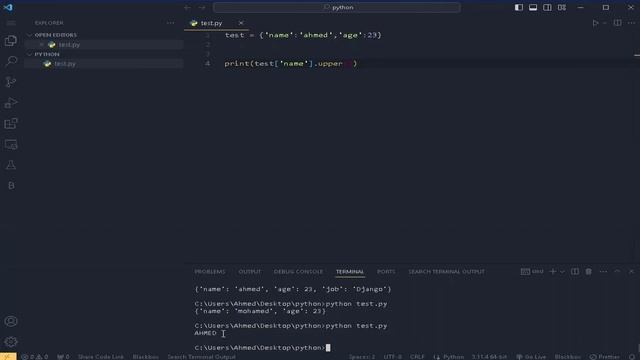Open the Run dropdown arrow beside play icon
640x360 pixels.
click(604, 23)
